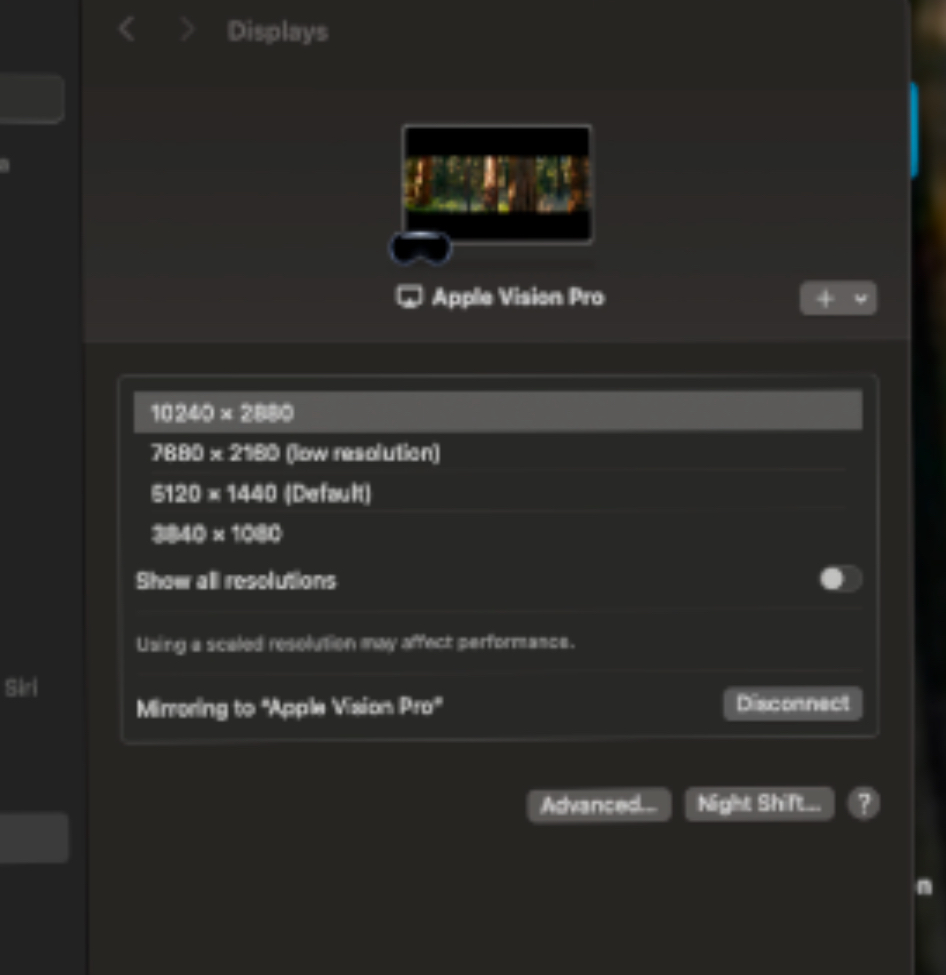The image size is (946, 975).
Task: Go forward with the right chevron
Action: [187, 29]
